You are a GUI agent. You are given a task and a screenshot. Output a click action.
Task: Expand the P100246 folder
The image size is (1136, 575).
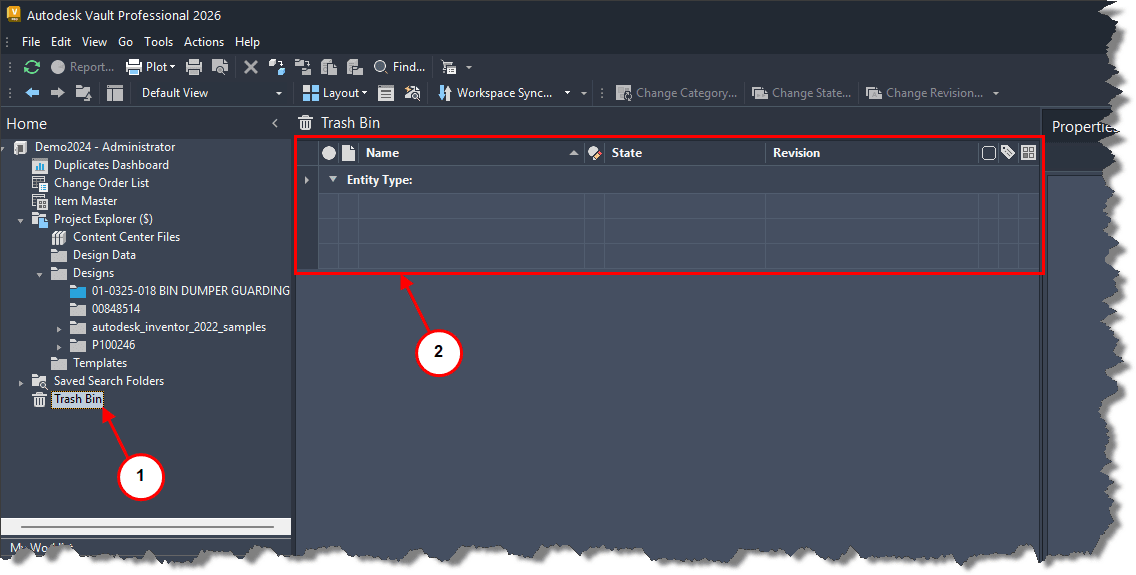point(59,347)
